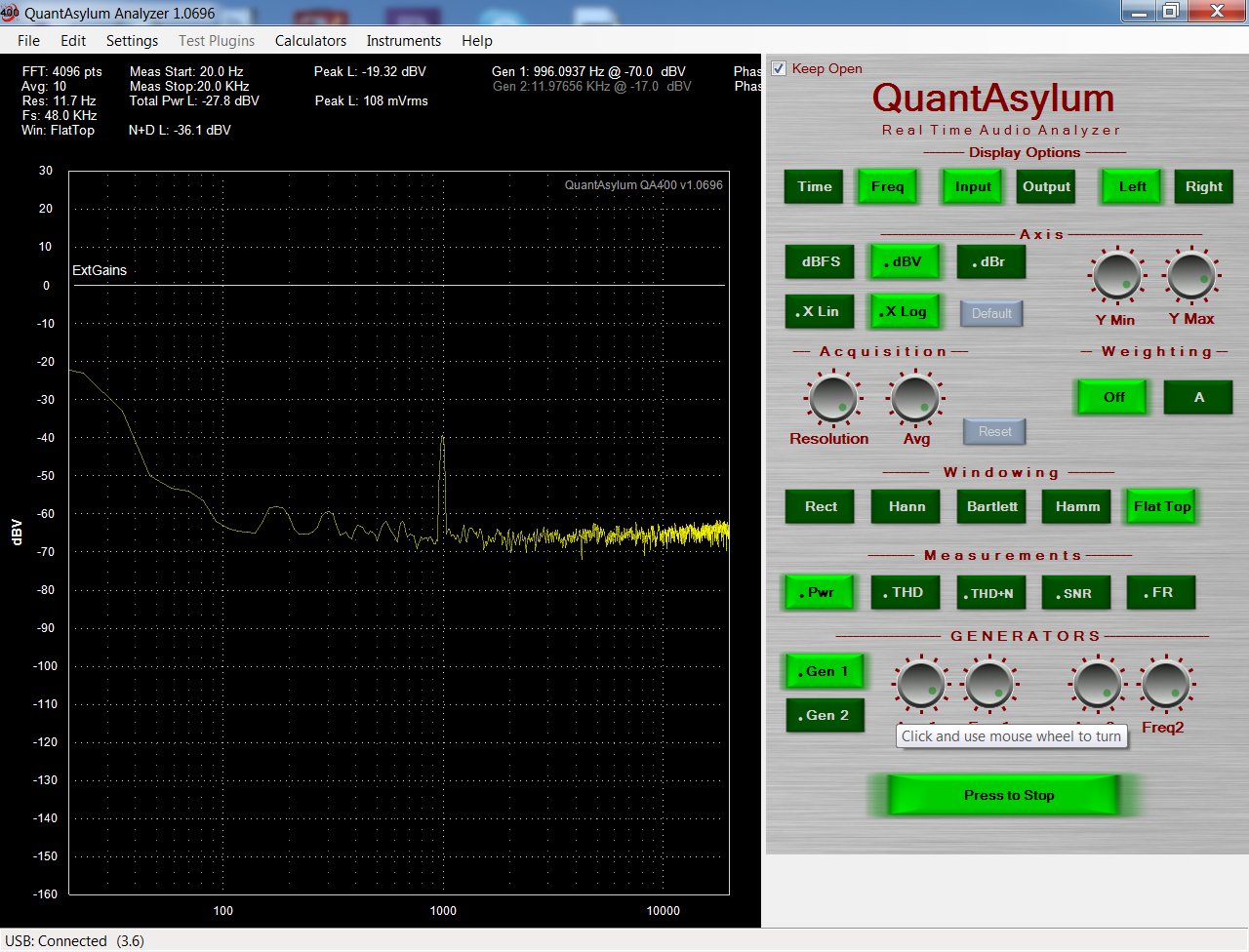Toggle the Freq display button
This screenshot has height=952, width=1249.
point(887,186)
